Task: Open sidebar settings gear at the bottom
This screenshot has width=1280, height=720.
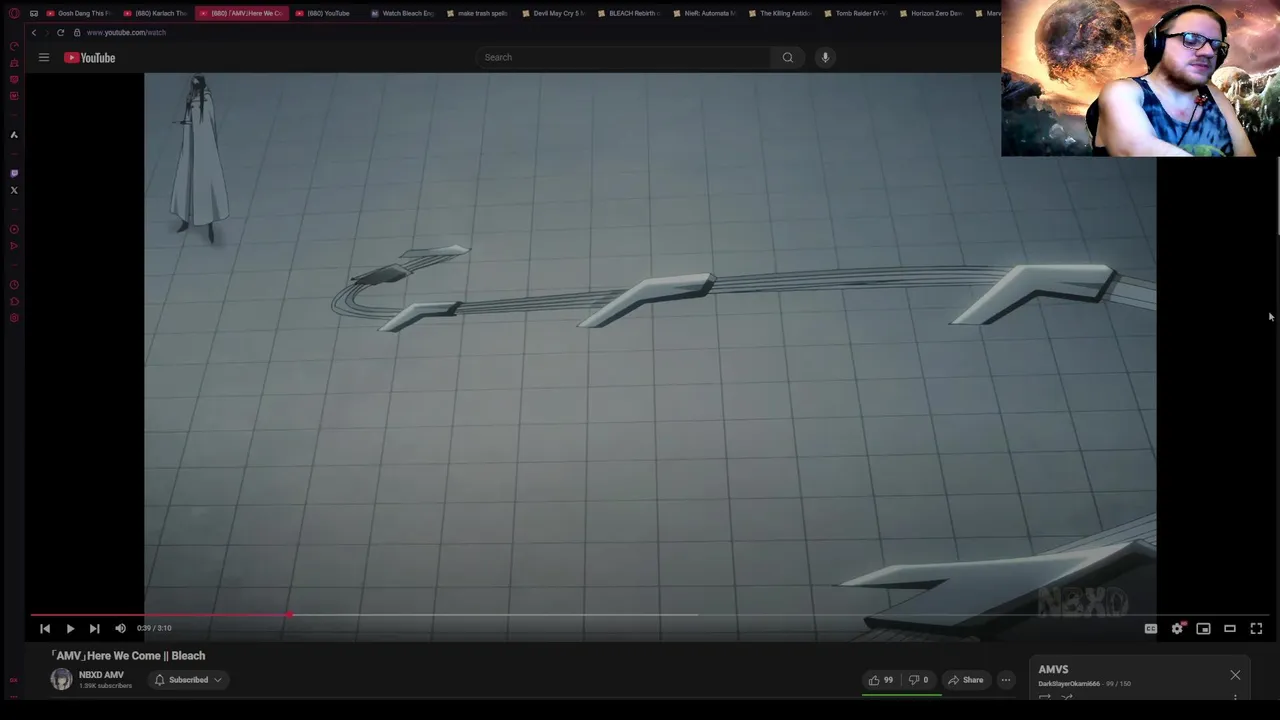Action: click(x=14, y=318)
